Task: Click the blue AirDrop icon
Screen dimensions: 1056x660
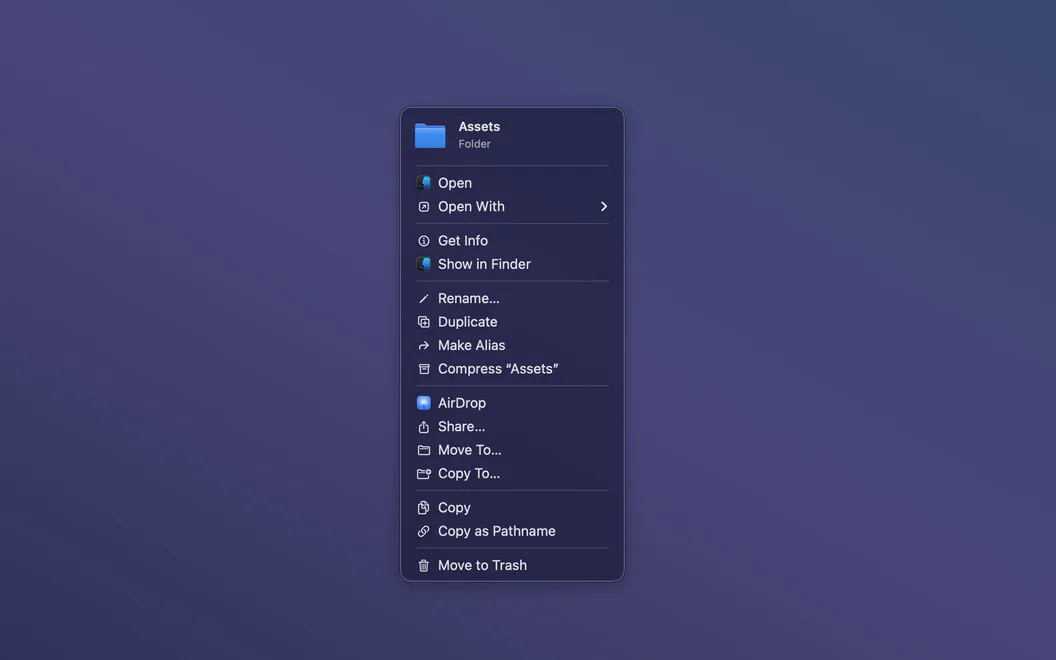Action: 424,403
